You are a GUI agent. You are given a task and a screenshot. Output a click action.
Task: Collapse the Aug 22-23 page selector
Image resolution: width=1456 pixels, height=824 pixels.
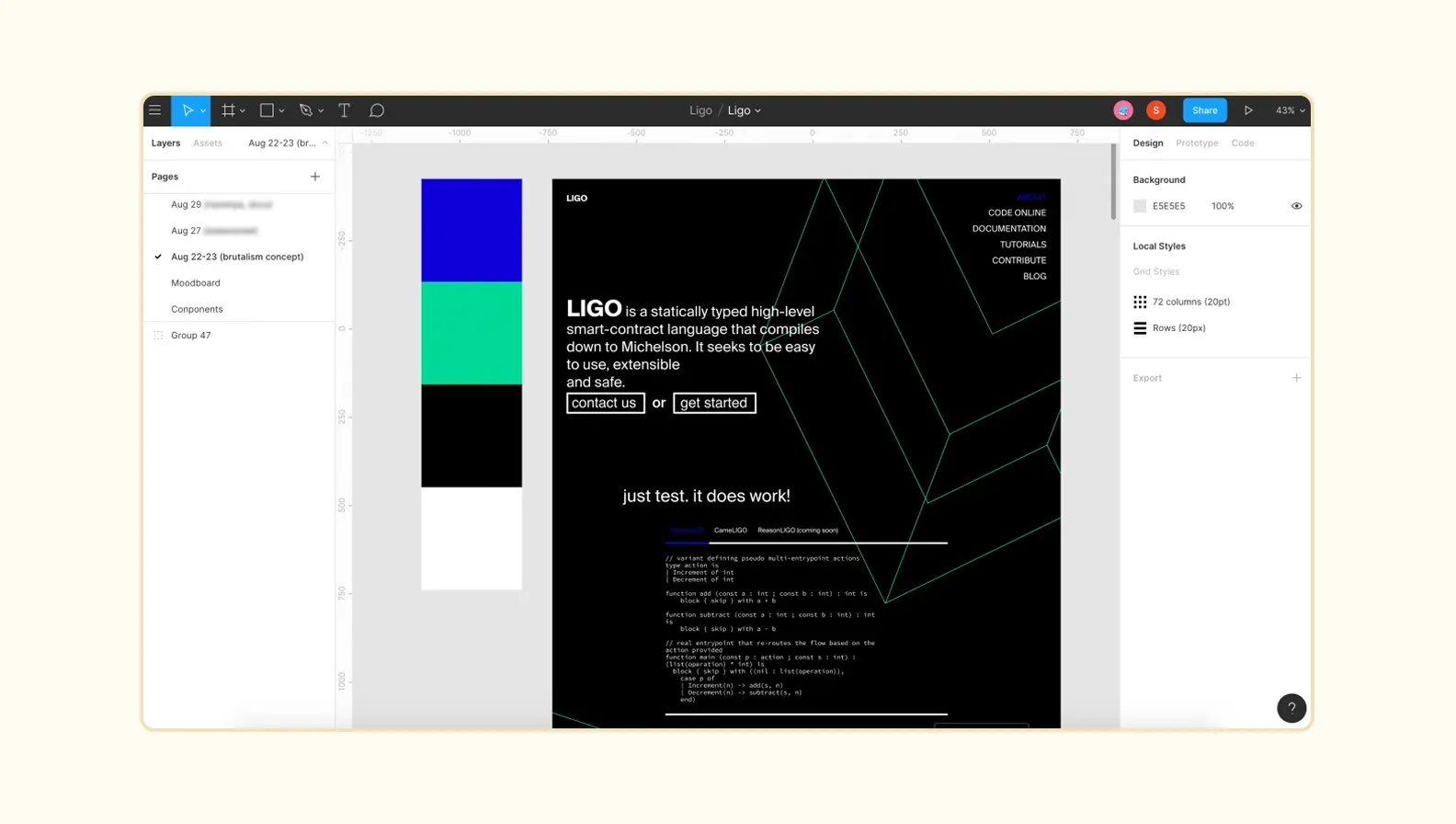[x=288, y=143]
